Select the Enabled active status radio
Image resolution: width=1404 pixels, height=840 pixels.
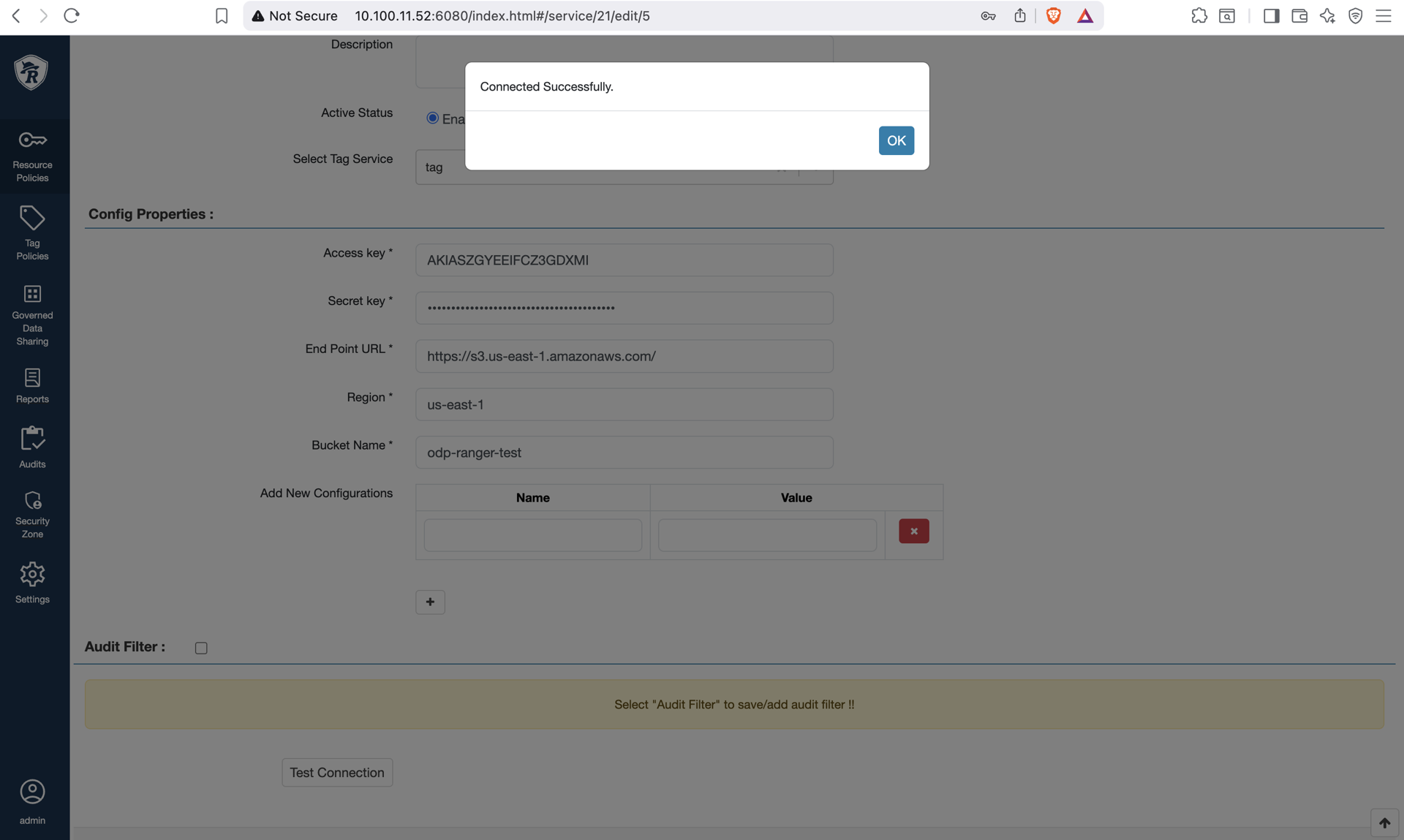[432, 118]
